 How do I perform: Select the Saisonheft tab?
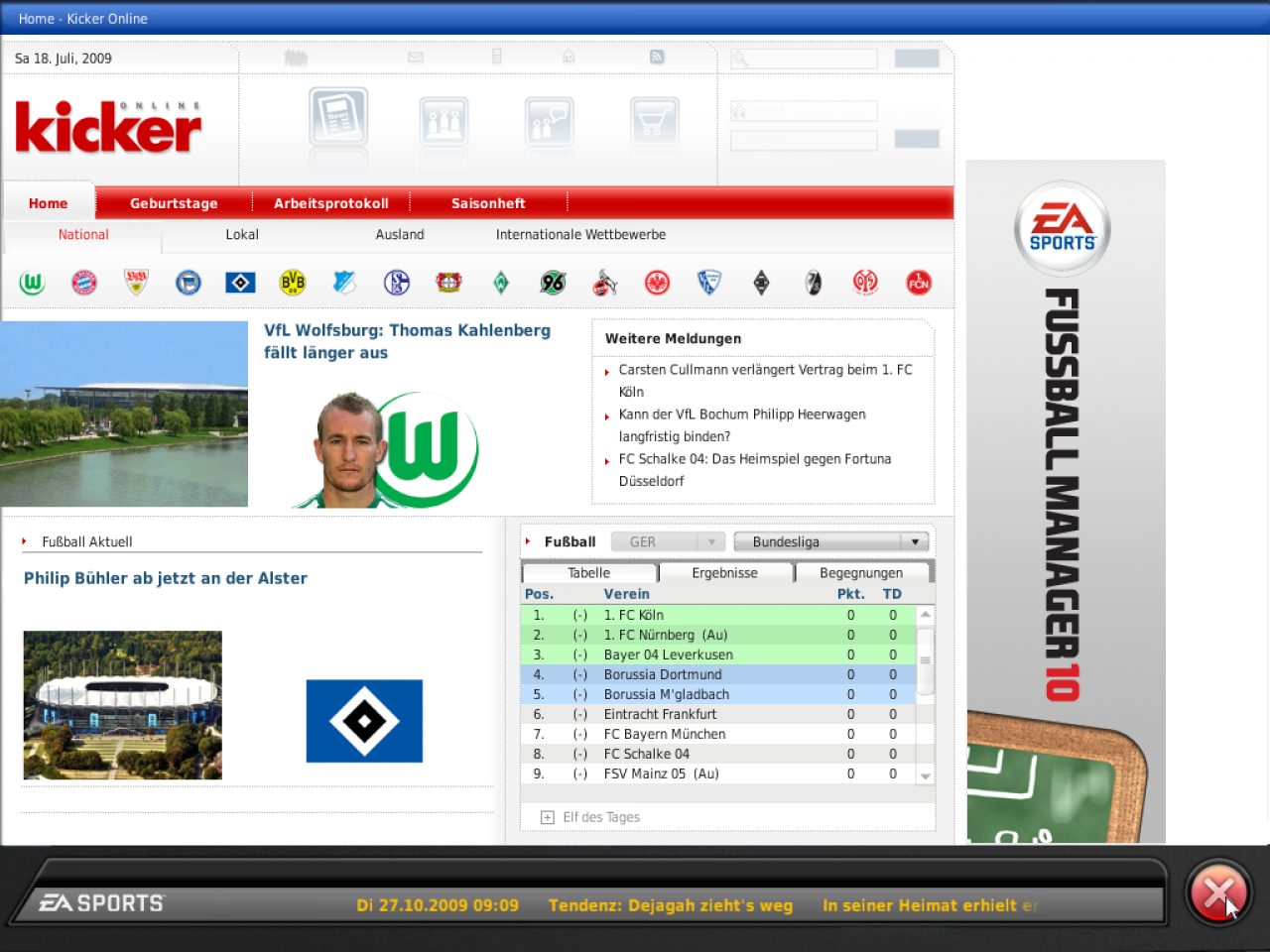click(x=488, y=203)
